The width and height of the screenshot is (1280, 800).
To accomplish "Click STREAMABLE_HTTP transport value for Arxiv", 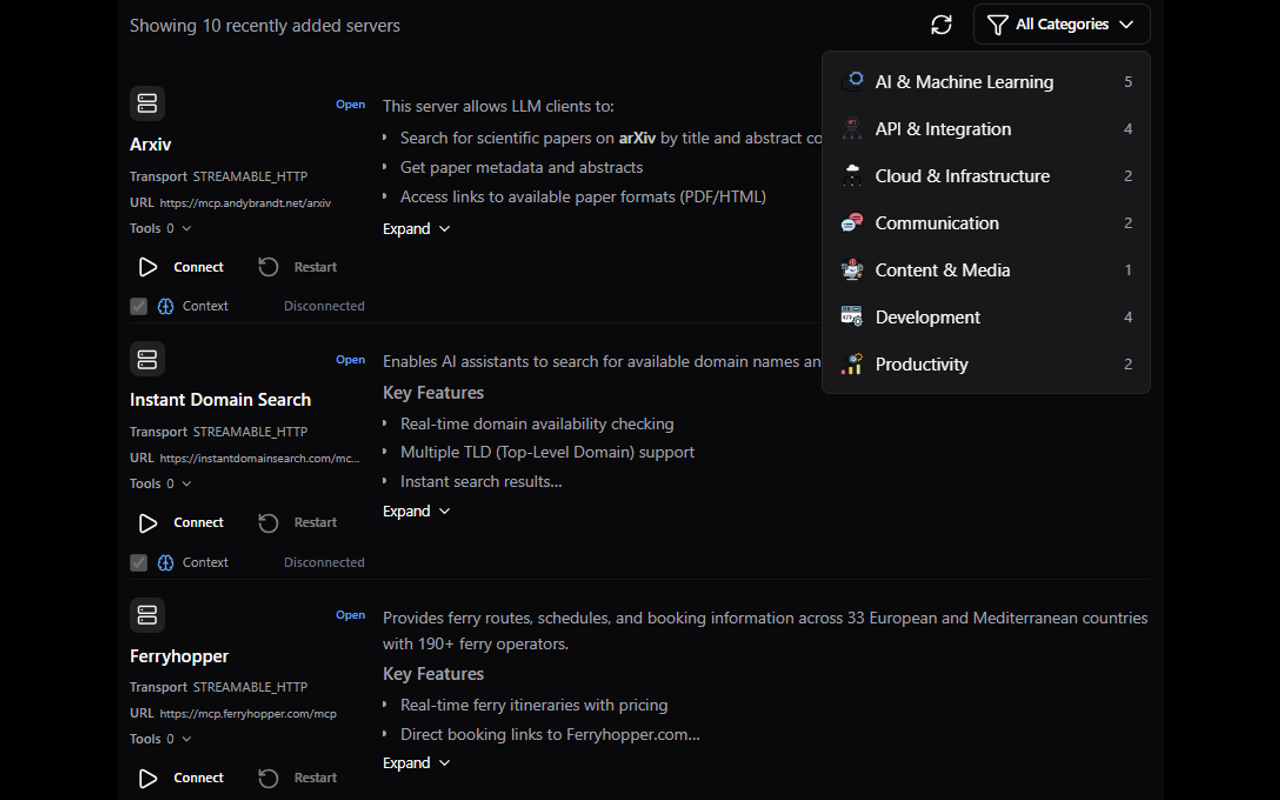I will pos(250,177).
